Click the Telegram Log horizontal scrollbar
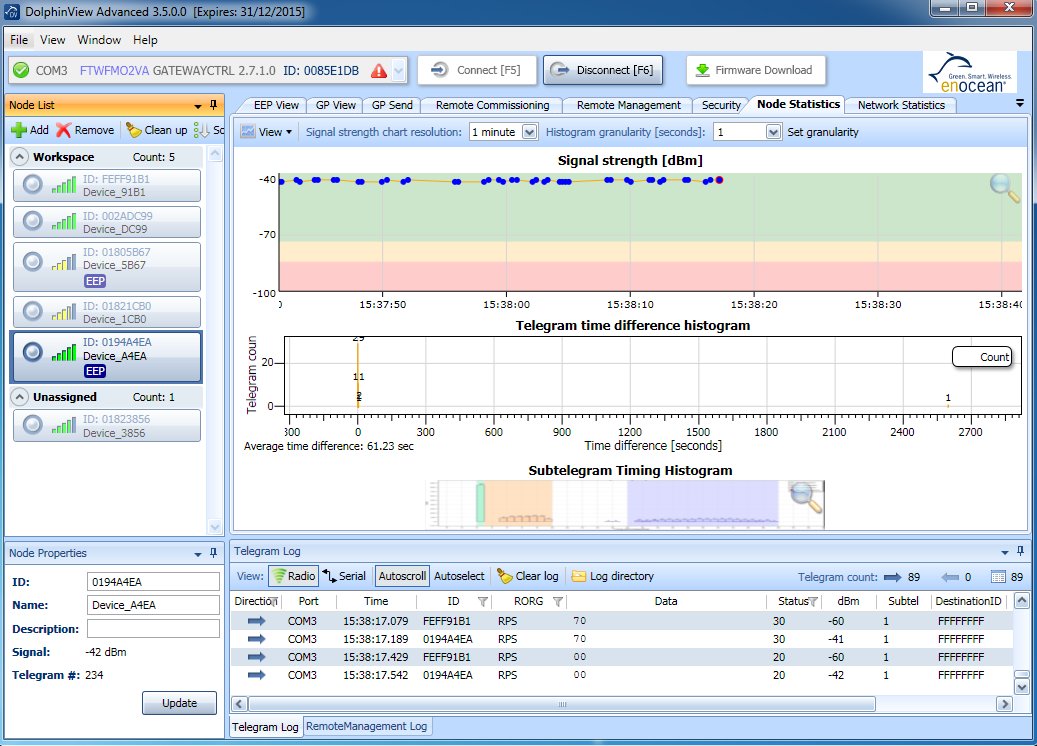 pos(561,704)
